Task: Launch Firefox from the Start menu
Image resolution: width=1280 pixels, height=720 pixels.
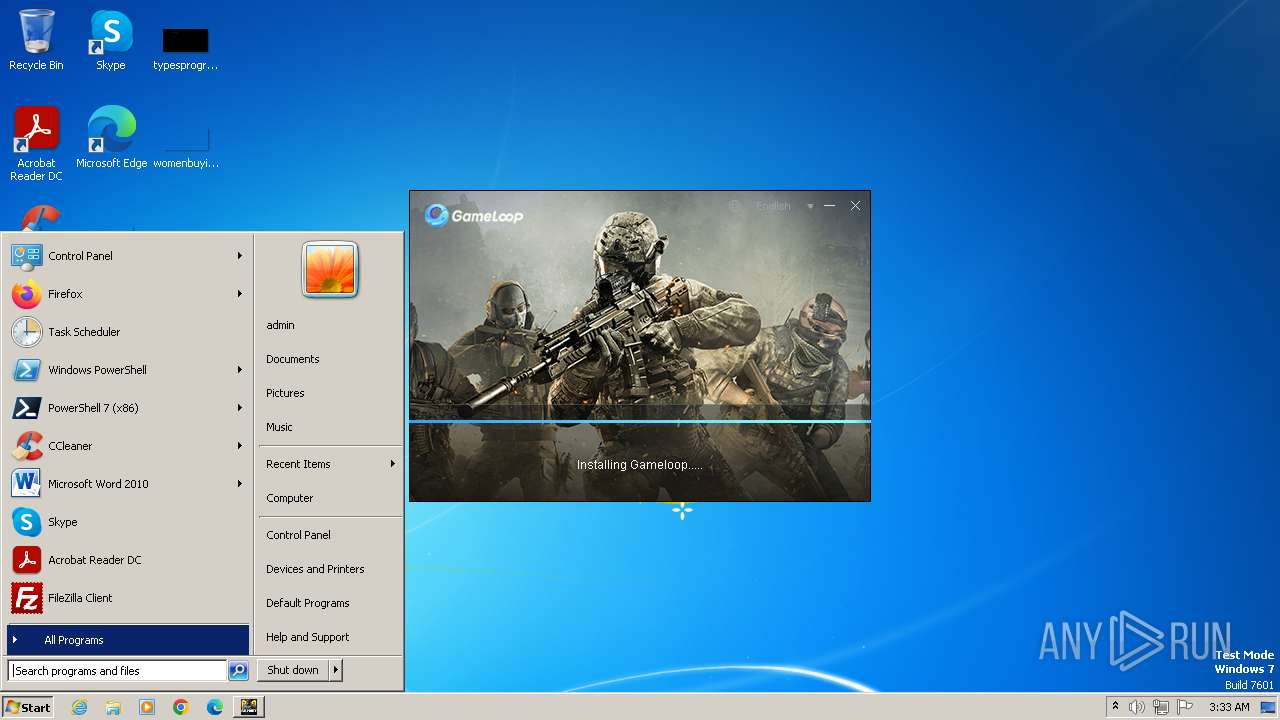Action: [x=127, y=294]
